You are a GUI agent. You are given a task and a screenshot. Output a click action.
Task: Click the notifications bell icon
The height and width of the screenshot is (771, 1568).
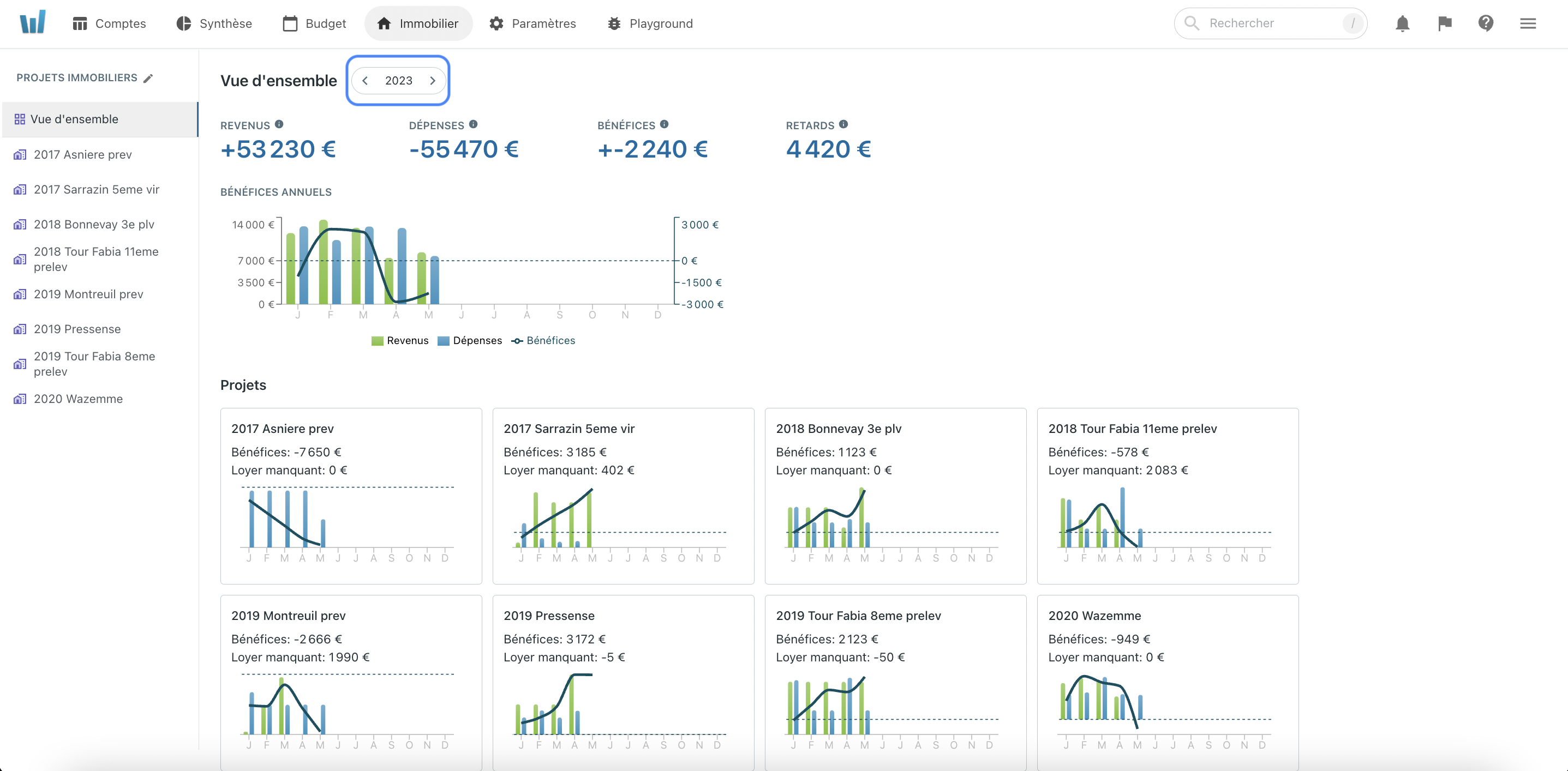[x=1403, y=24]
